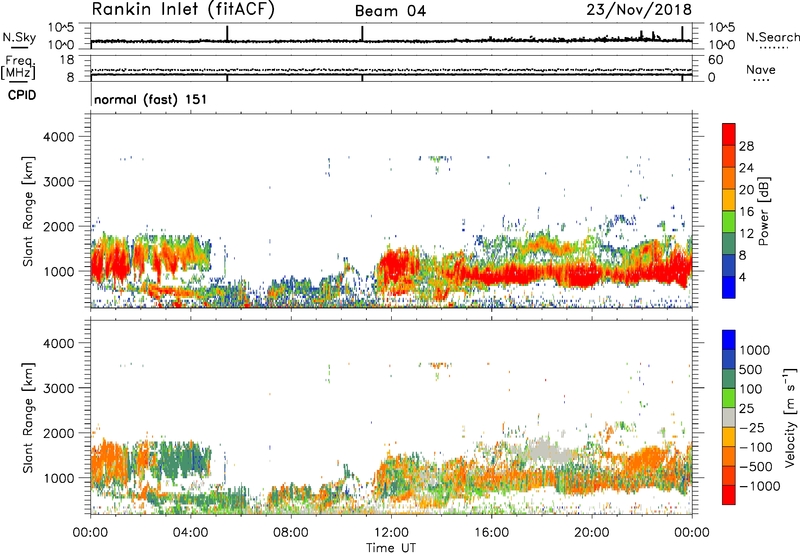Click the "28" value on the power colorbar
The height and width of the screenshot is (554, 800).
coord(746,146)
